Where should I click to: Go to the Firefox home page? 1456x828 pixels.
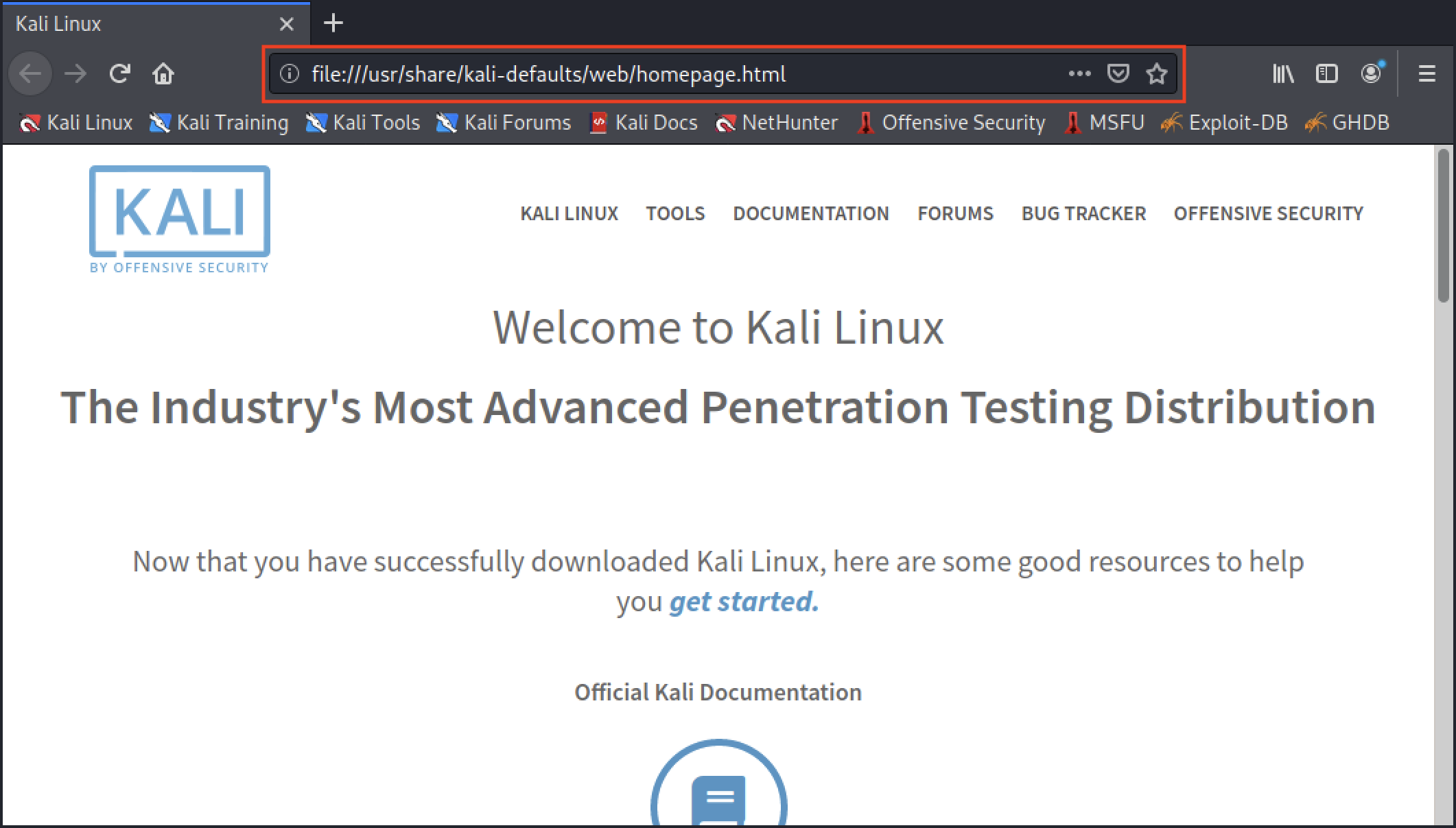[x=163, y=73]
